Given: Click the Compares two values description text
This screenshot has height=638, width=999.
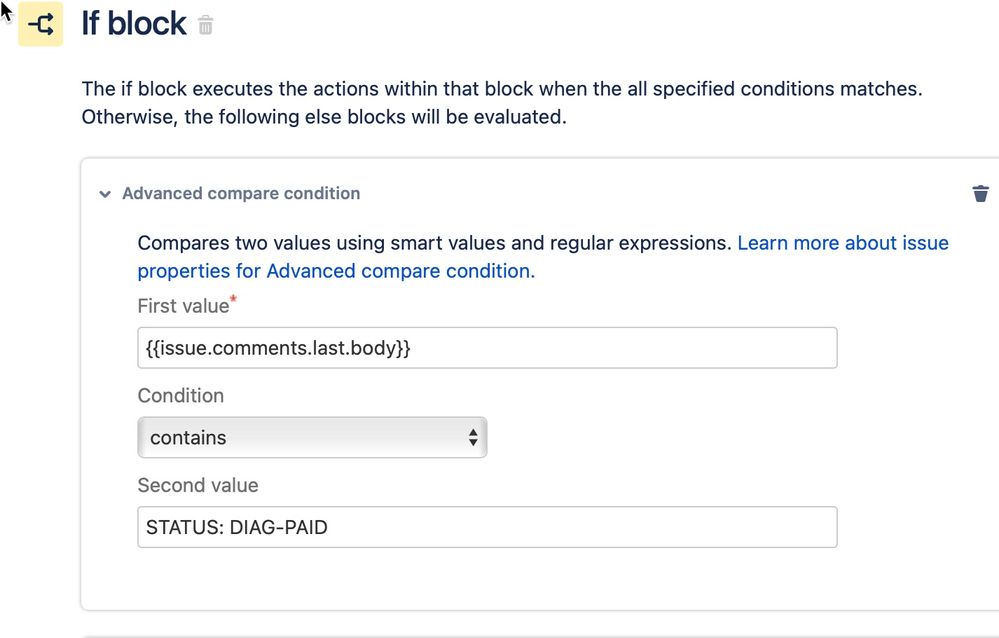Looking at the screenshot, I should point(435,243).
